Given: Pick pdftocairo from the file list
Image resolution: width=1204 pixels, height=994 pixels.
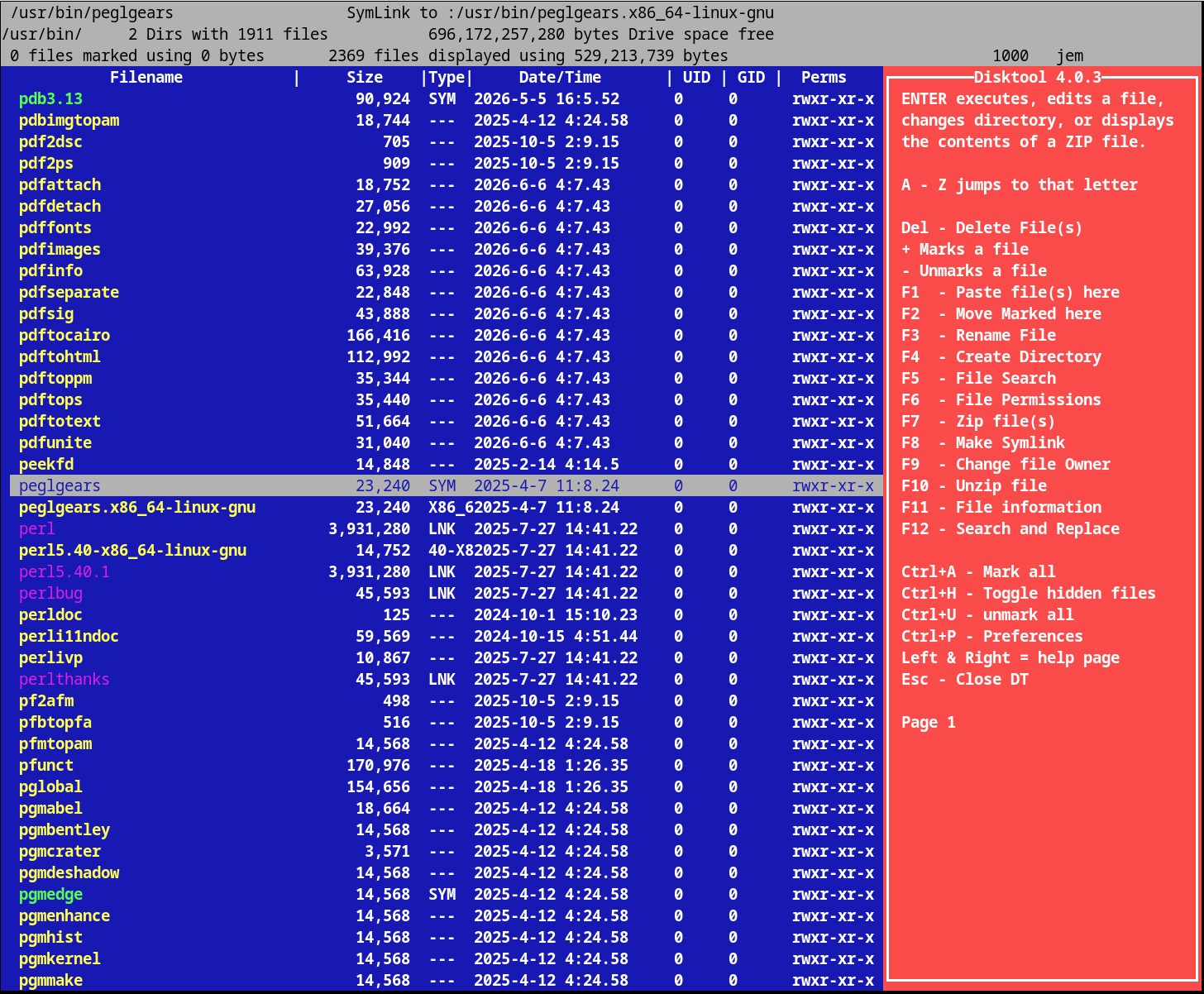Looking at the screenshot, I should [64, 336].
